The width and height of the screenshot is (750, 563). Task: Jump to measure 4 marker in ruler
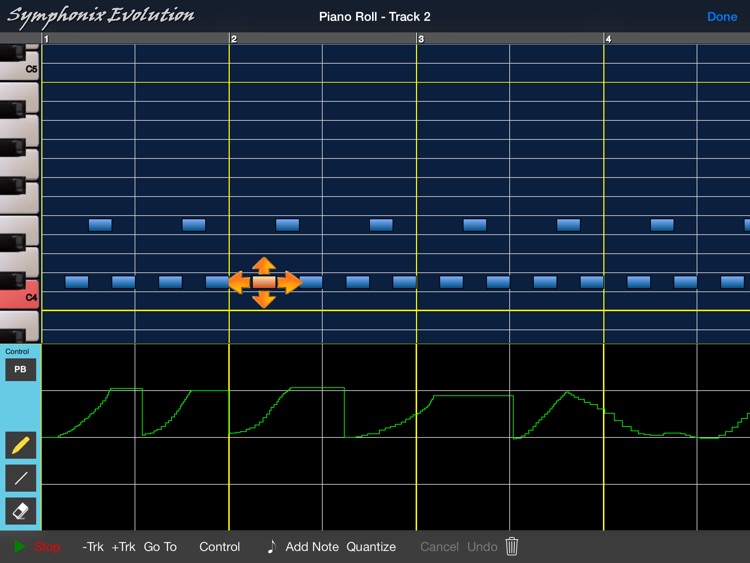click(608, 39)
